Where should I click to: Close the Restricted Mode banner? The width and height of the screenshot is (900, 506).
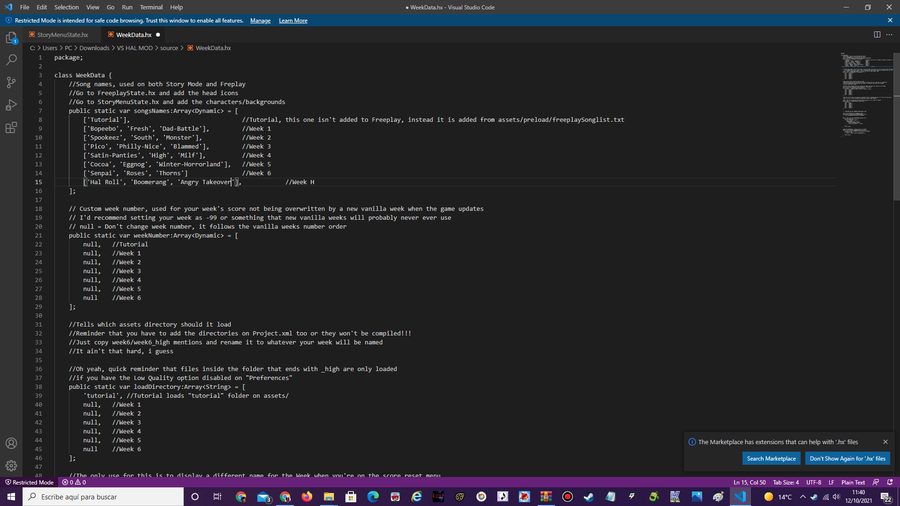pyautogui.click(x=890, y=20)
